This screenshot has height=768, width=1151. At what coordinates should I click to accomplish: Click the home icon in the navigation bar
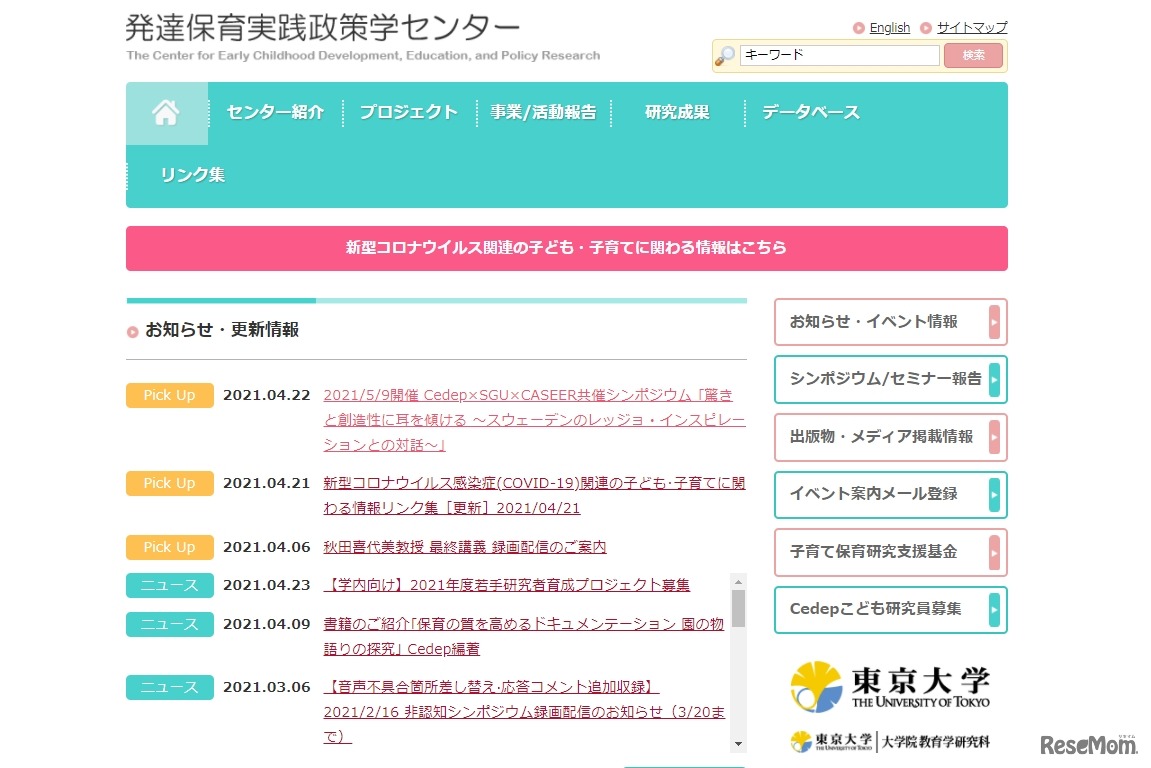(166, 112)
